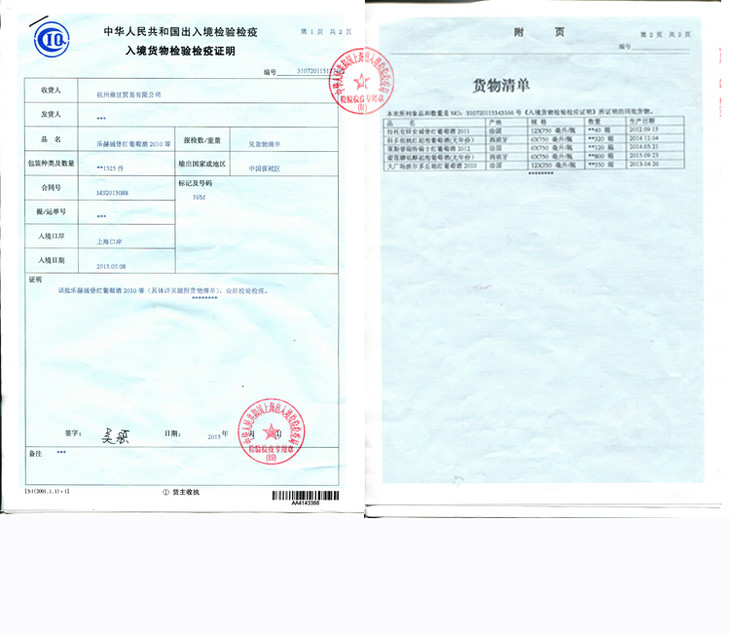Viewport: 730px width, 633px height.
Task: Select consignee value 杭州鼎景贸易有限公司
Action: click(x=127, y=93)
